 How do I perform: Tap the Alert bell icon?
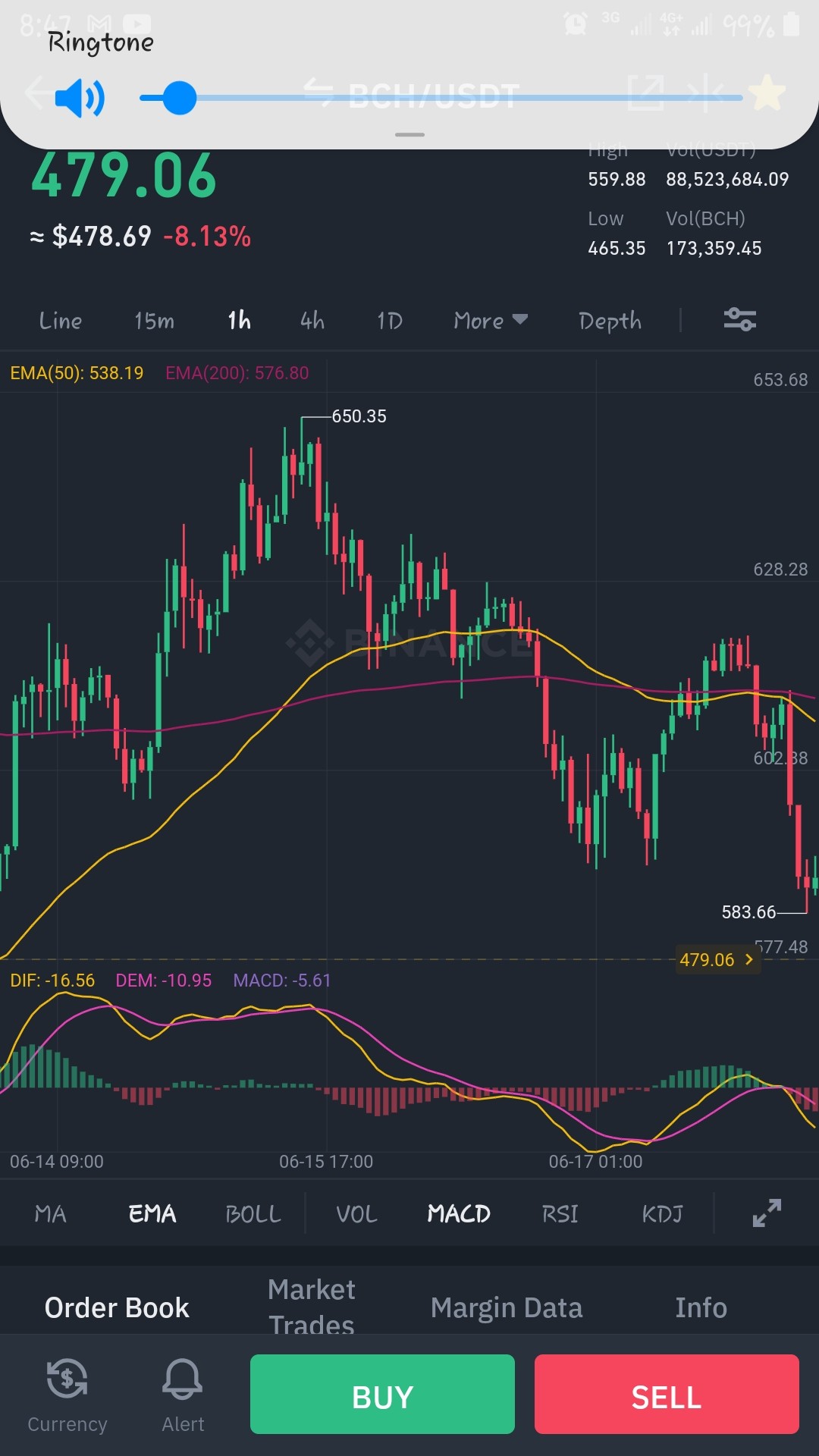(183, 1378)
